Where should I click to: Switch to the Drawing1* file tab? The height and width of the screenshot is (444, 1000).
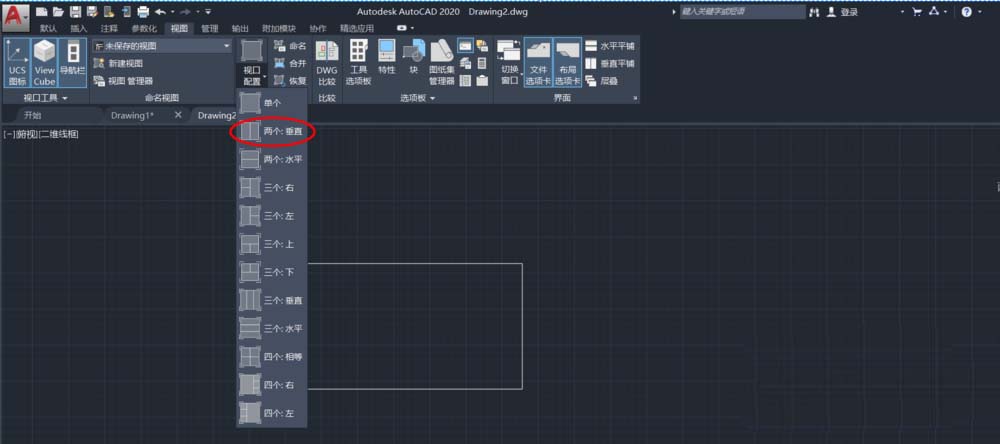click(131, 115)
